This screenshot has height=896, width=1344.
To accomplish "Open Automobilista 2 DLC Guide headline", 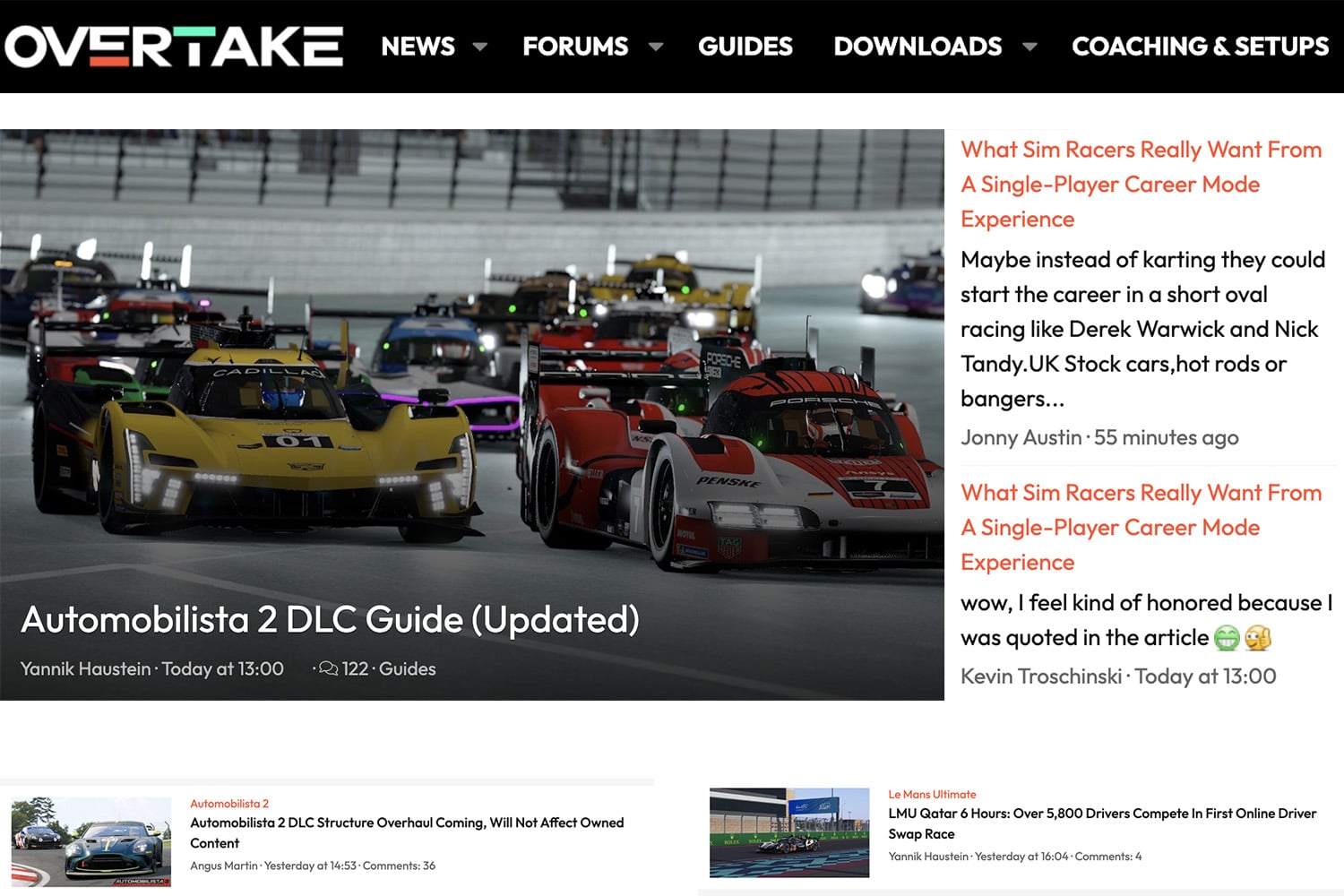I will click(330, 619).
